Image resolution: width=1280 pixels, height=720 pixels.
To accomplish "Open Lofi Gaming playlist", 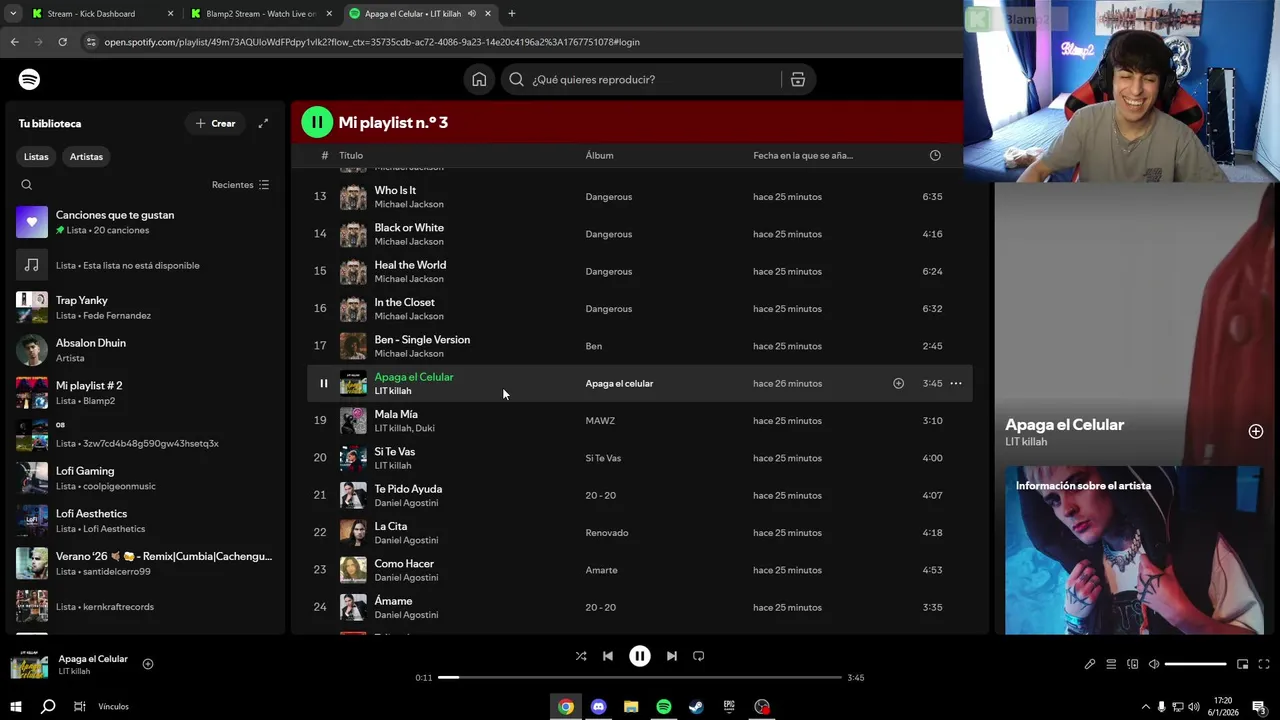I will coord(145,478).
